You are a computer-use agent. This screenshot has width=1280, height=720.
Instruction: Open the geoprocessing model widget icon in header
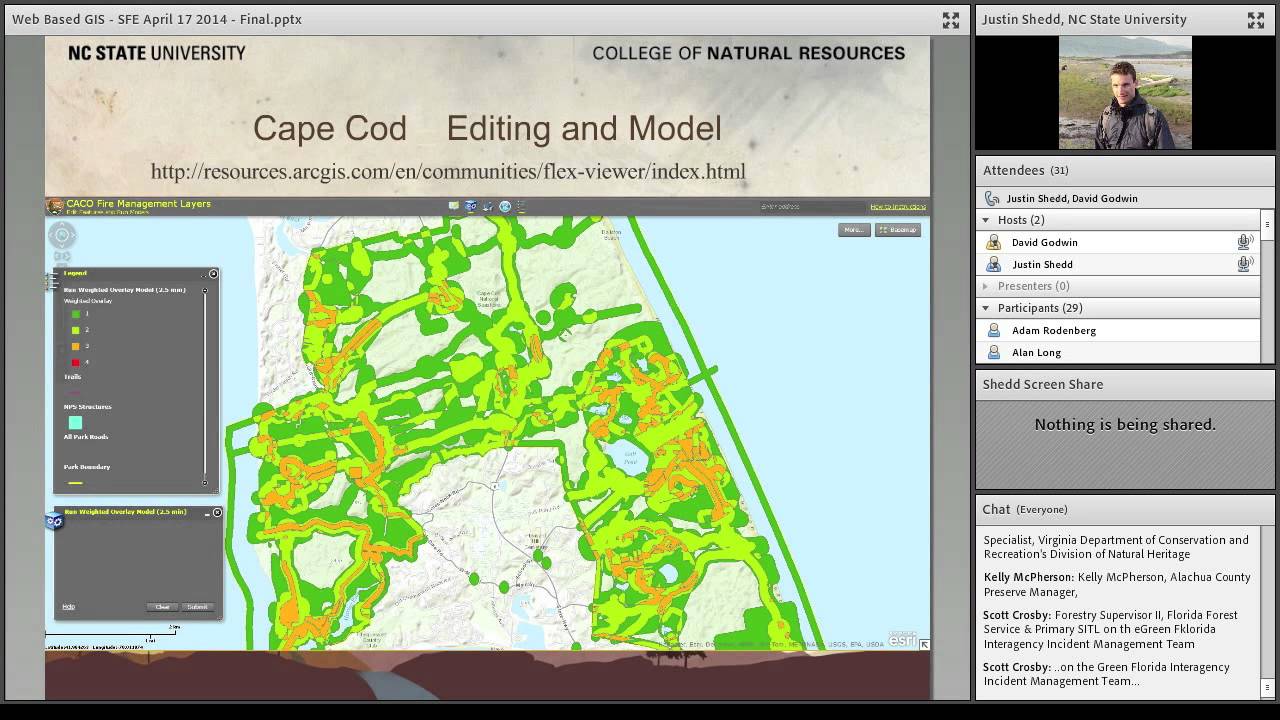[x=471, y=206]
